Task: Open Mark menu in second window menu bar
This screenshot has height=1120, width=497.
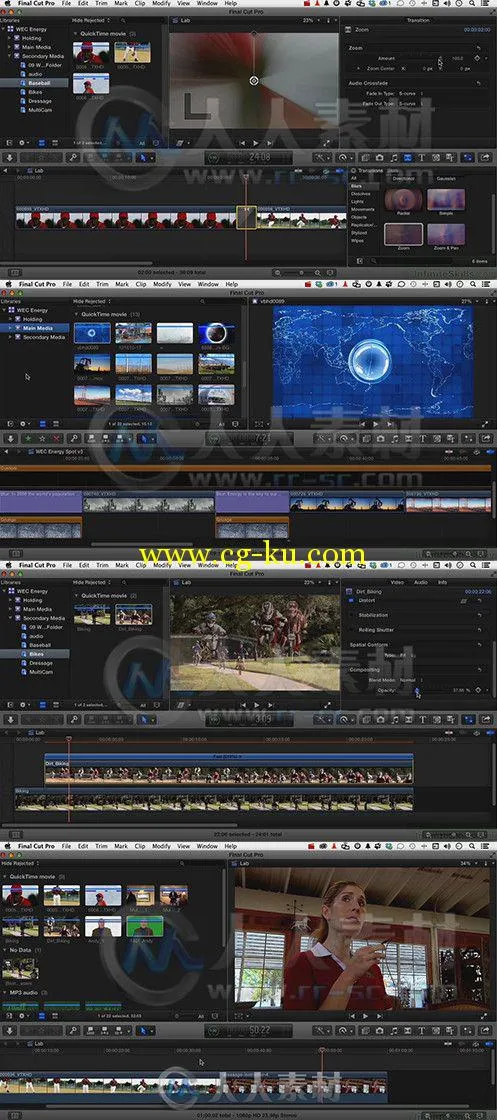Action: (x=122, y=284)
